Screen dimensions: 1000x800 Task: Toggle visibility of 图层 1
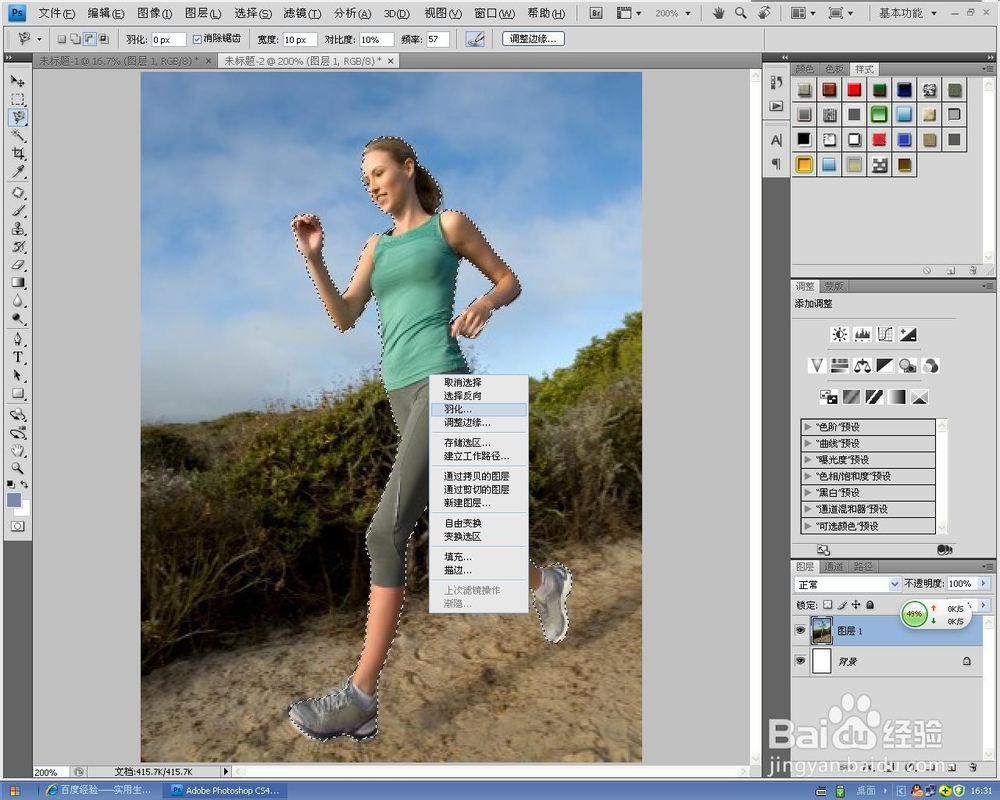click(800, 630)
